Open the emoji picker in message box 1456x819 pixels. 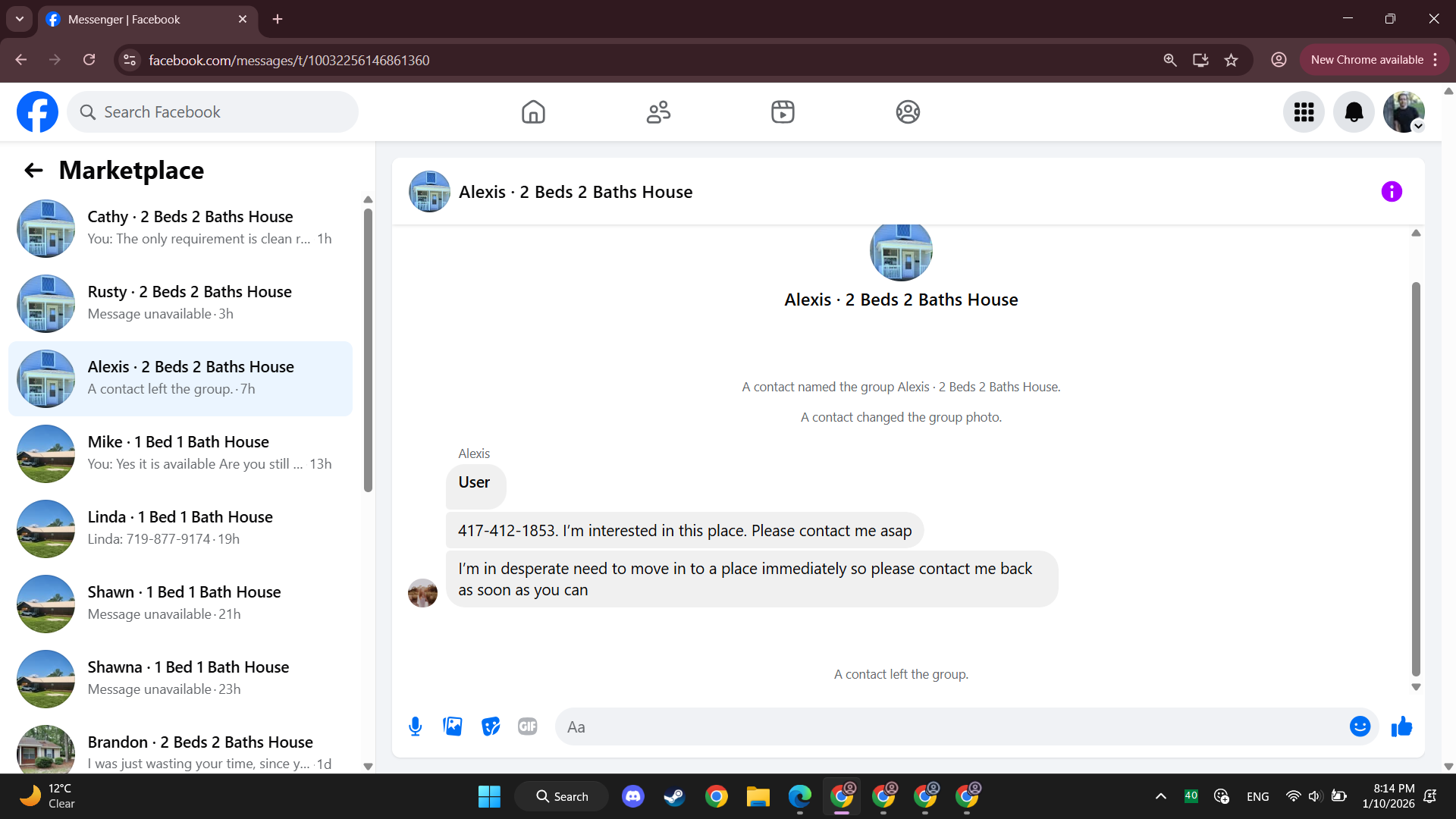[1360, 726]
